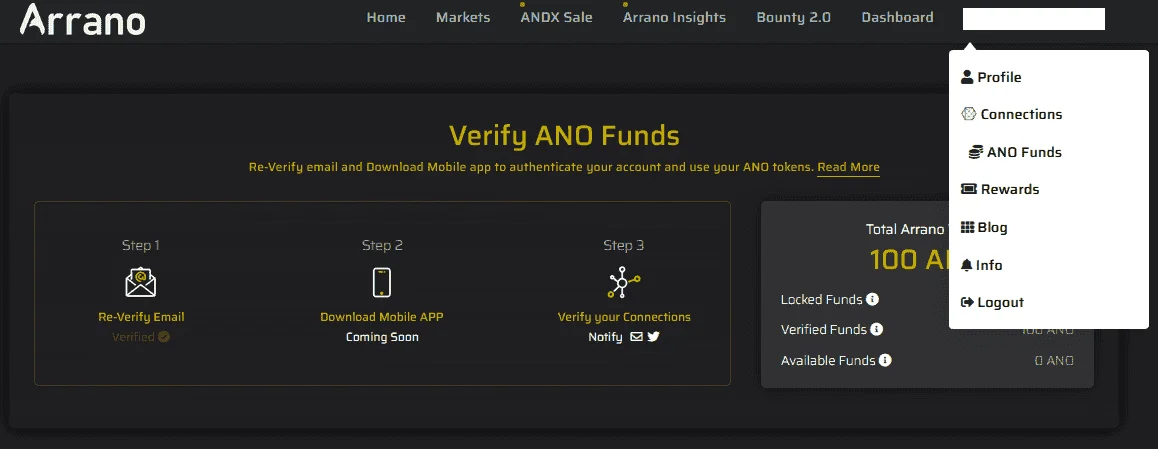Click the connections network icon in Step 3

[x=624, y=282]
